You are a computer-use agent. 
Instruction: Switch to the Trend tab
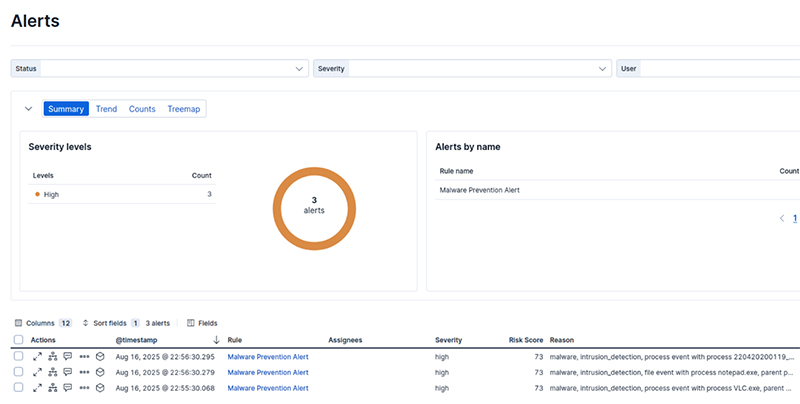click(106, 109)
